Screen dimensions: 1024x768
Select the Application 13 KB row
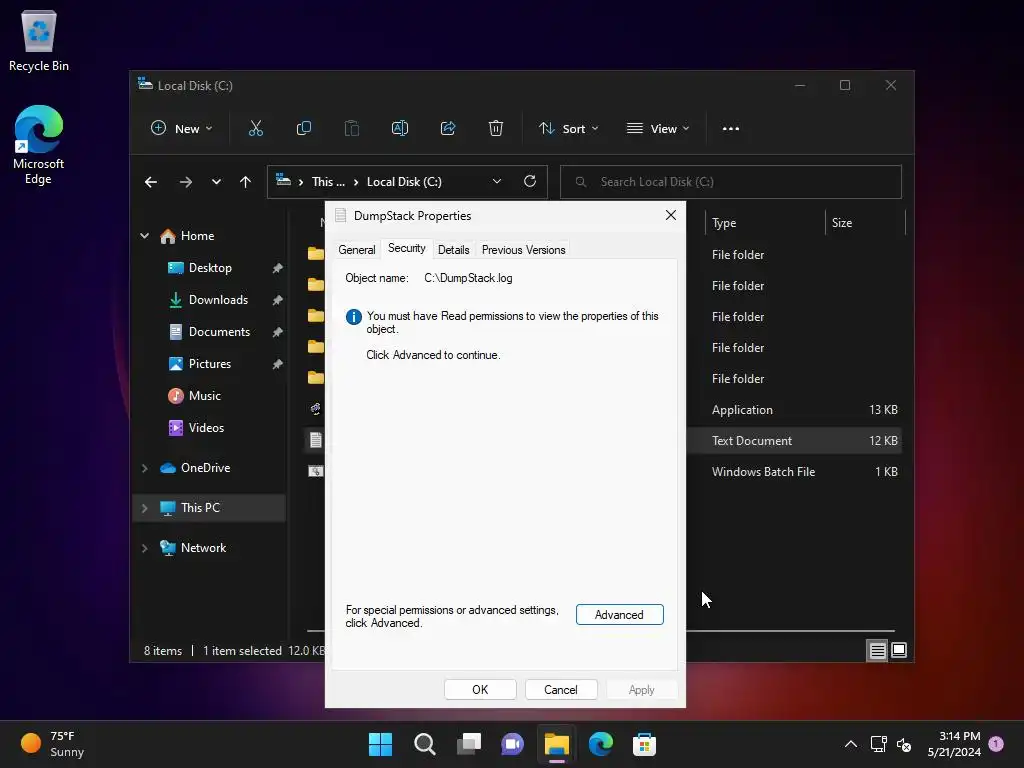point(794,410)
